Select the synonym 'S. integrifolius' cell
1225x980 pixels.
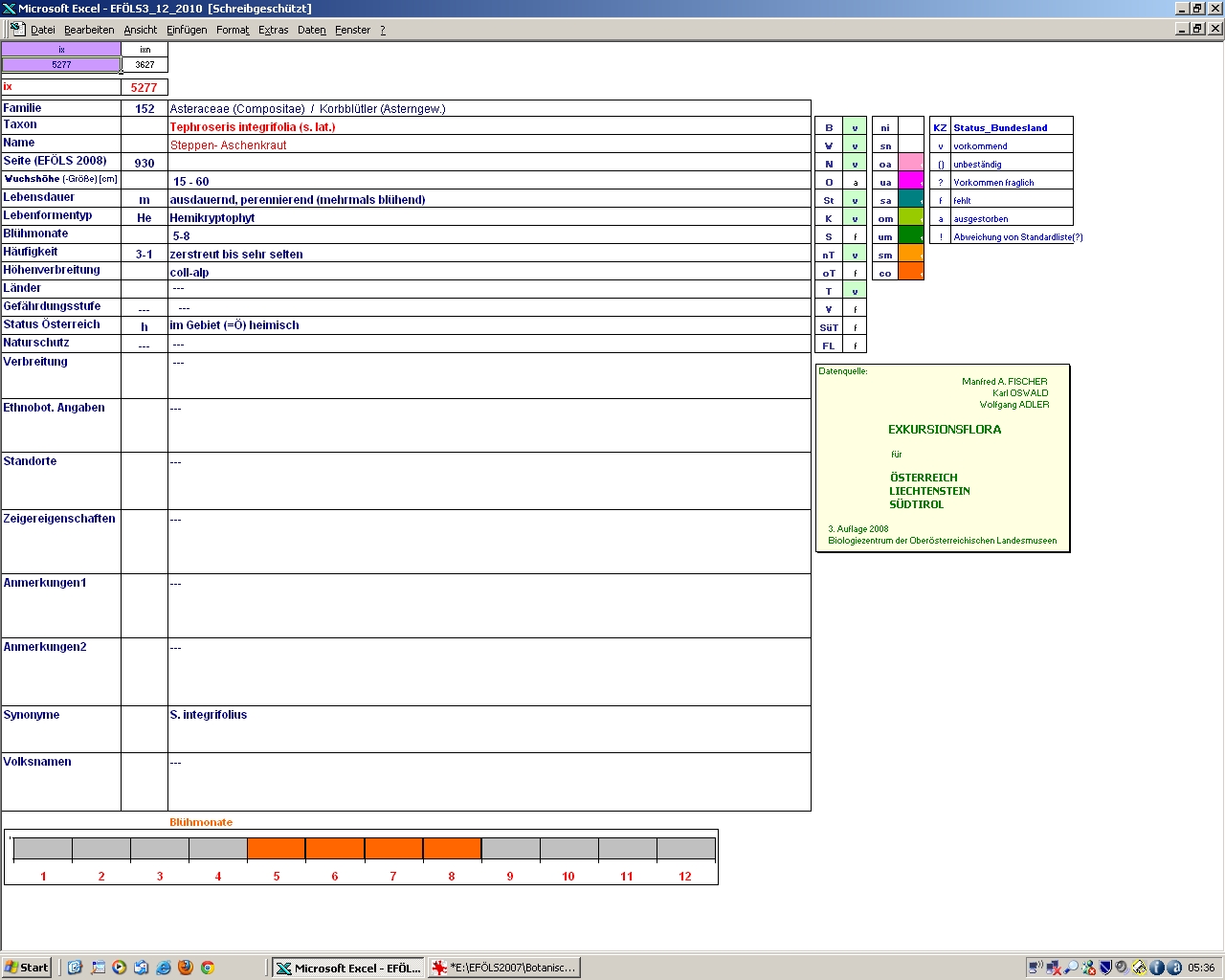tap(489, 729)
